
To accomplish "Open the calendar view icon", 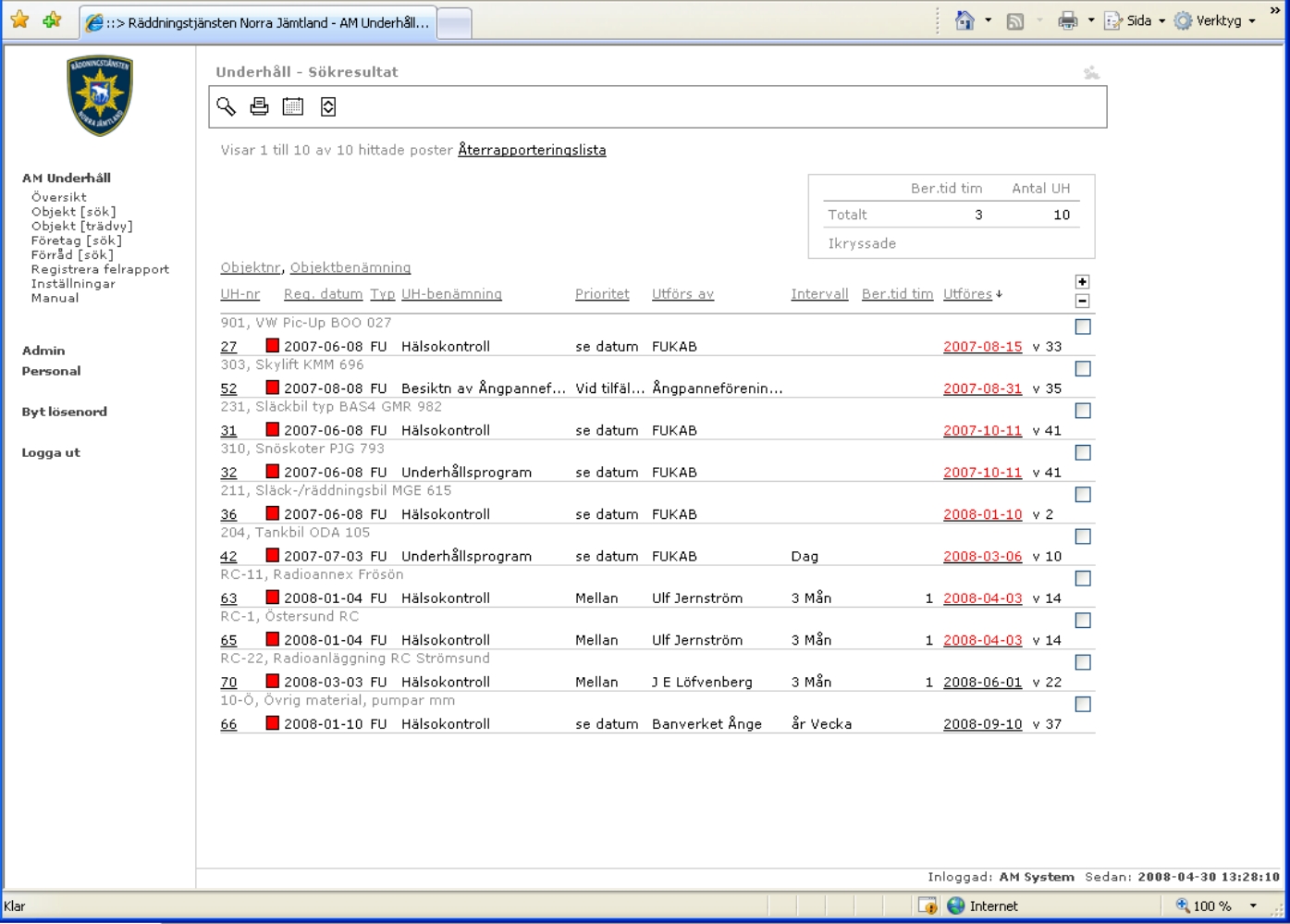I will coord(293,107).
